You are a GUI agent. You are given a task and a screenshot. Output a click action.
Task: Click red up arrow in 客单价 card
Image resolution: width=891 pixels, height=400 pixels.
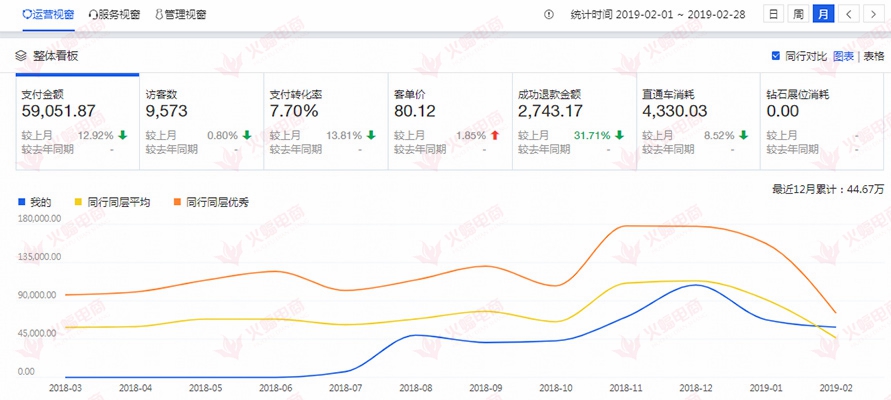(493, 135)
